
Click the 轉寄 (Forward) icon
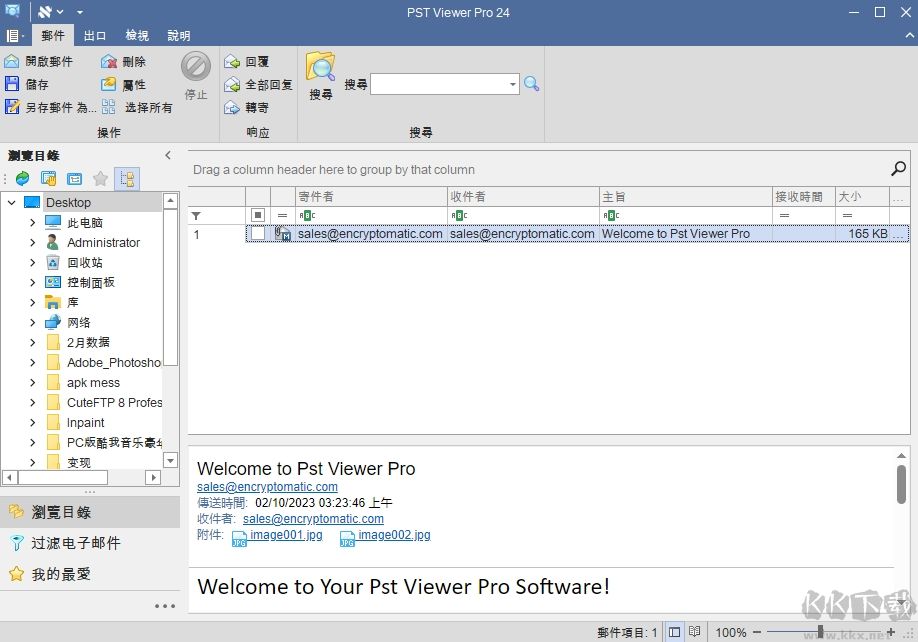click(x=233, y=107)
